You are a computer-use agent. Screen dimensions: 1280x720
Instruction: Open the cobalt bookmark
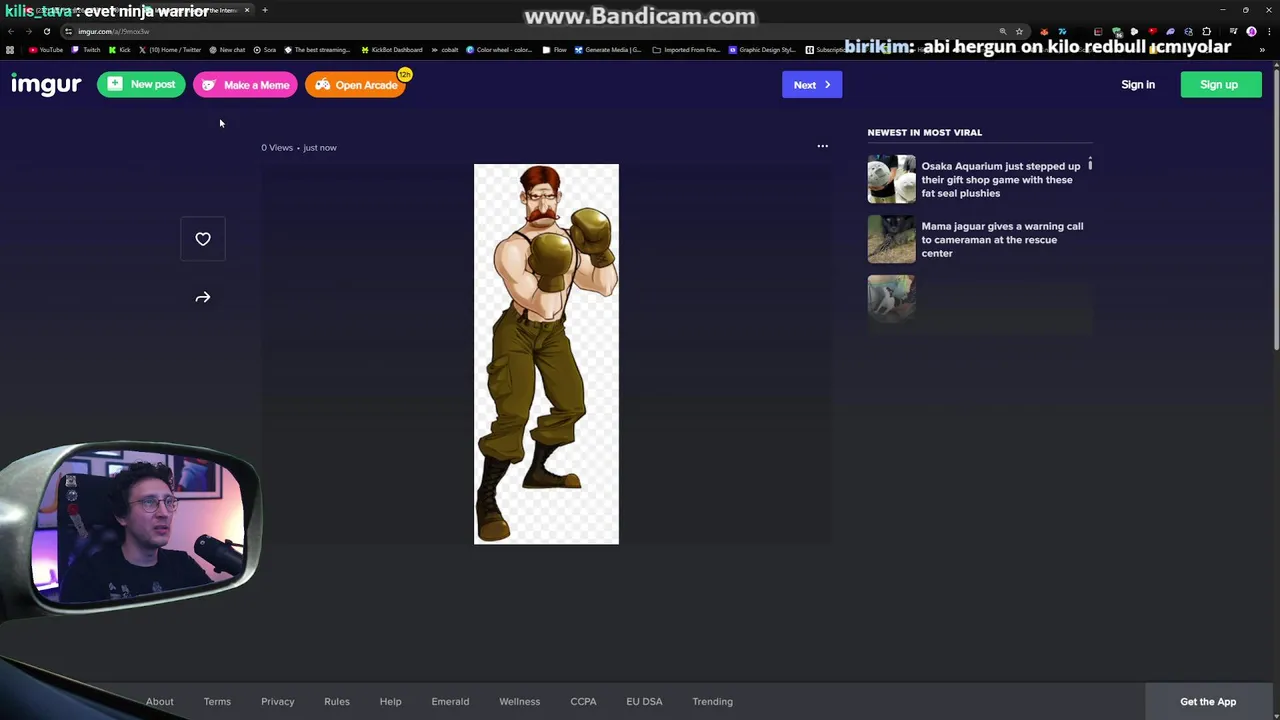click(445, 49)
